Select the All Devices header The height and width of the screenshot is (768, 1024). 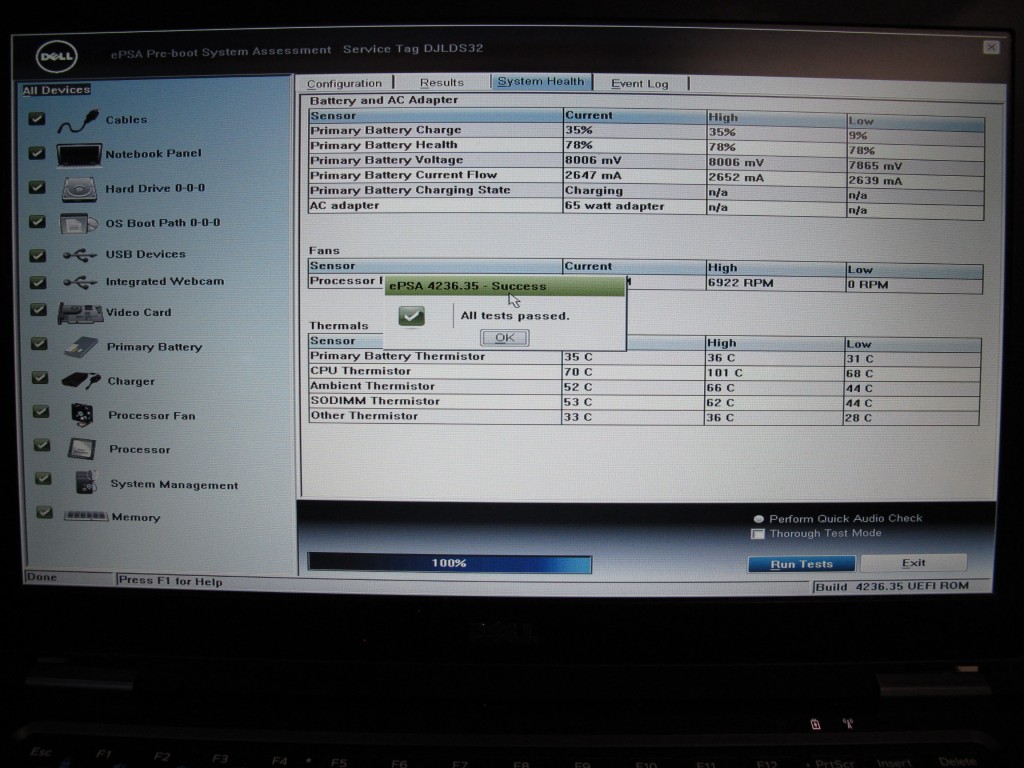click(x=57, y=90)
